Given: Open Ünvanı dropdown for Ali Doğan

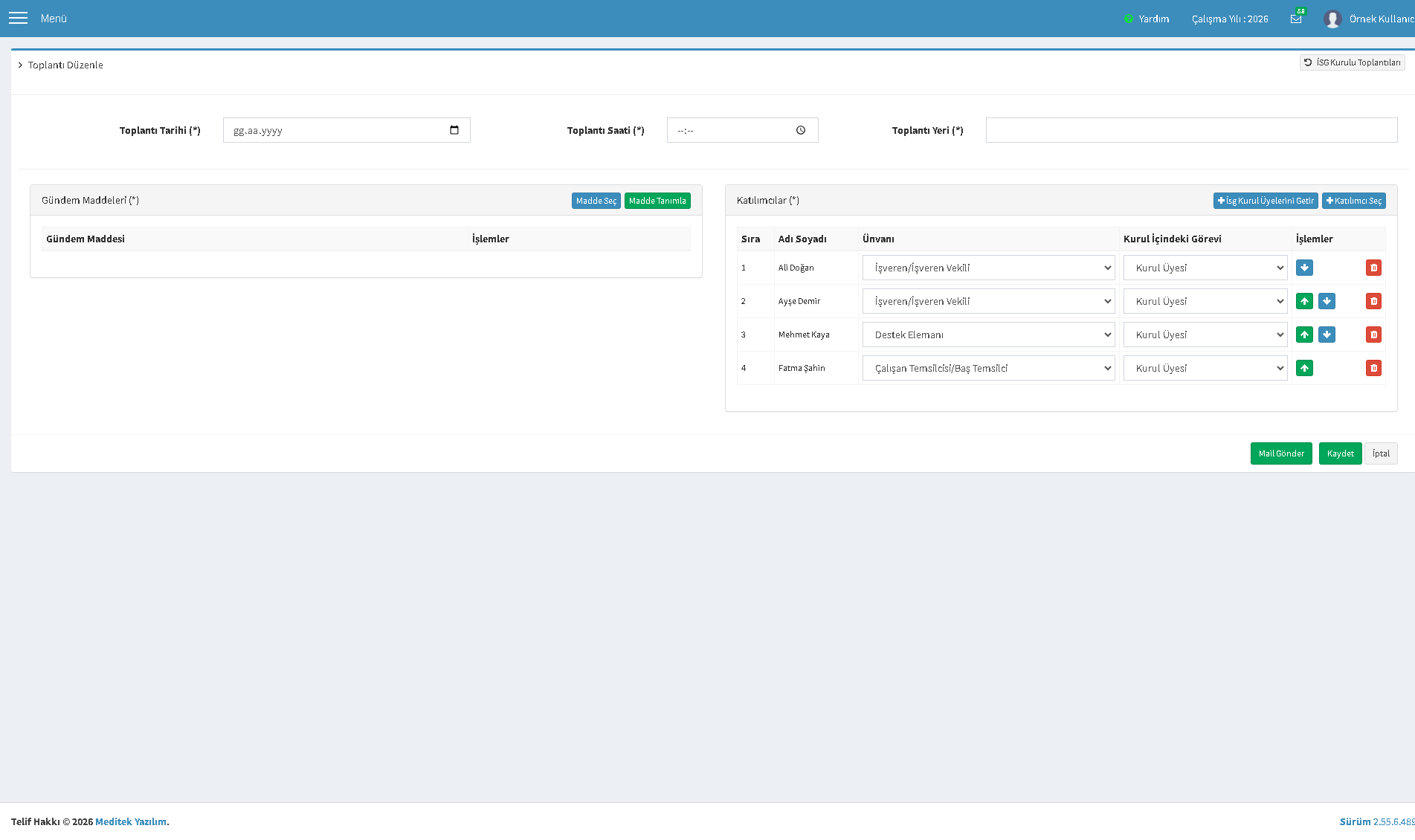Looking at the screenshot, I should point(988,268).
